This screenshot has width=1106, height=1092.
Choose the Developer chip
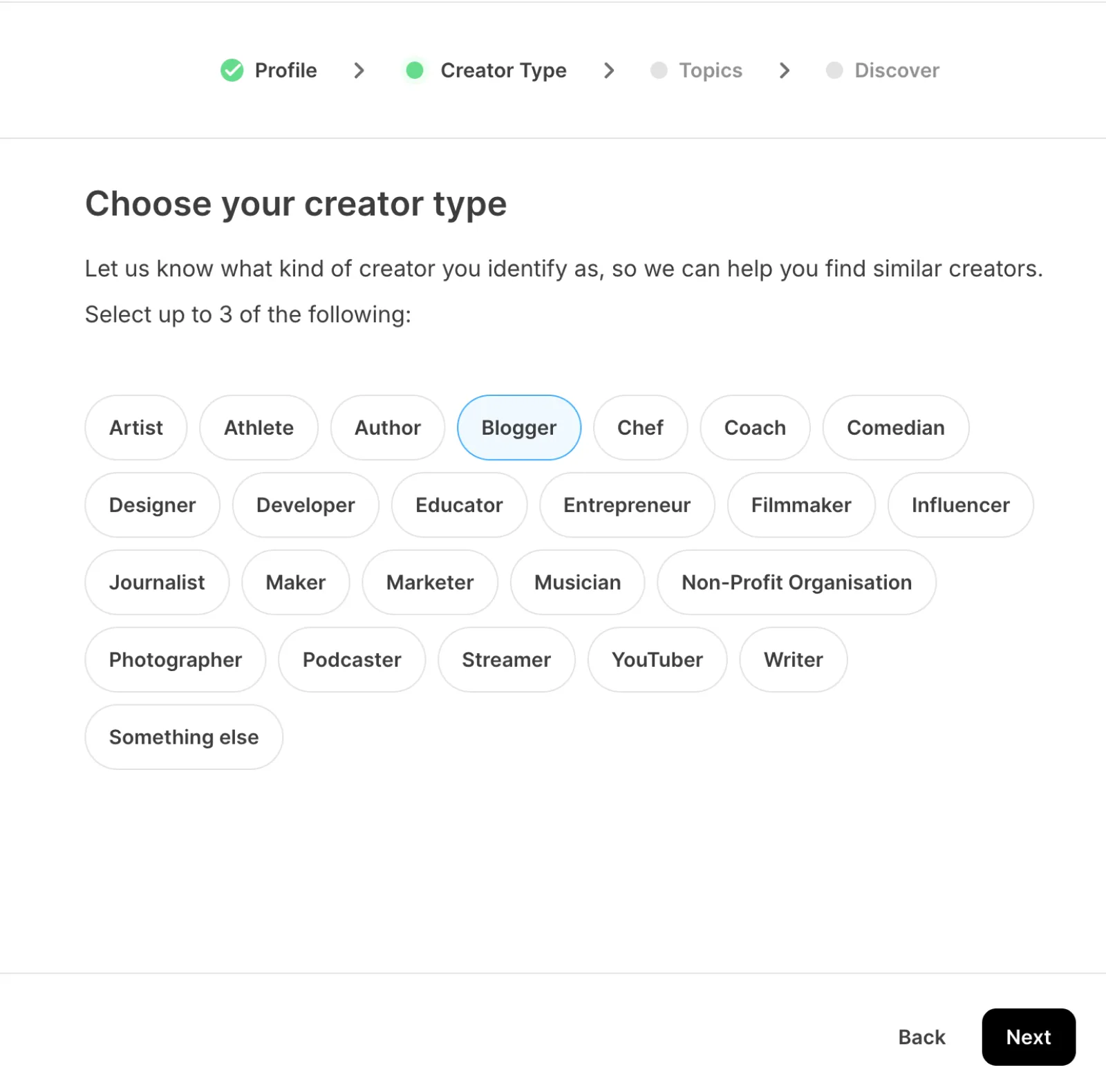click(x=306, y=505)
